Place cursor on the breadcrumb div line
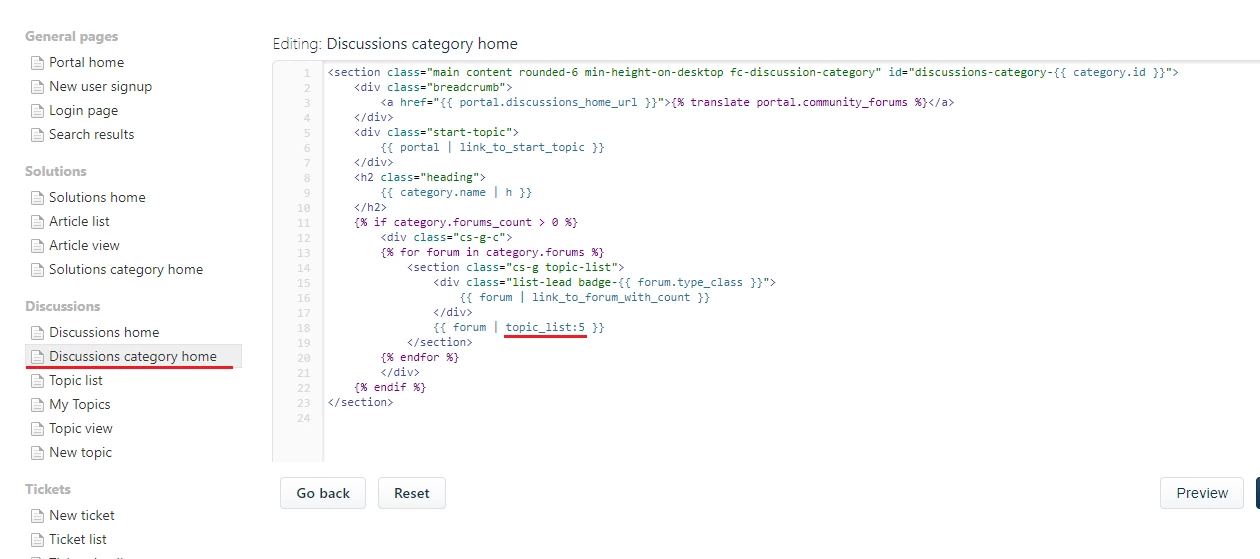The image size is (1260, 559). [x=433, y=87]
